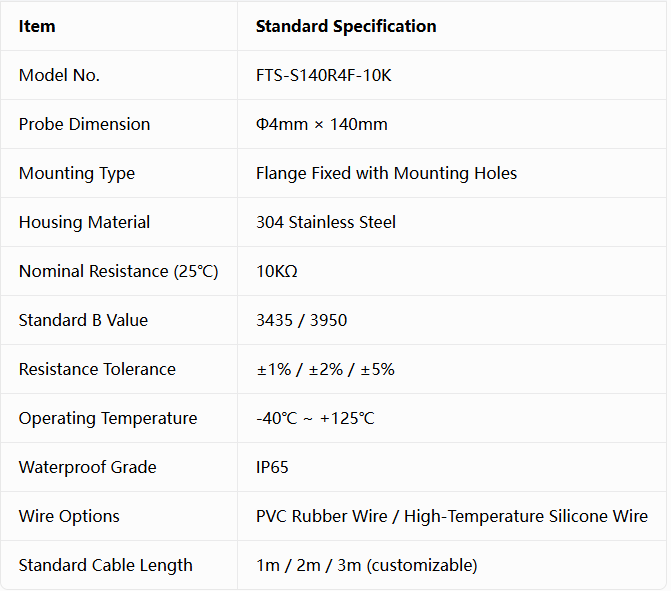Select the Standard Cable Length value
This screenshot has height=591, width=671.
366,566
